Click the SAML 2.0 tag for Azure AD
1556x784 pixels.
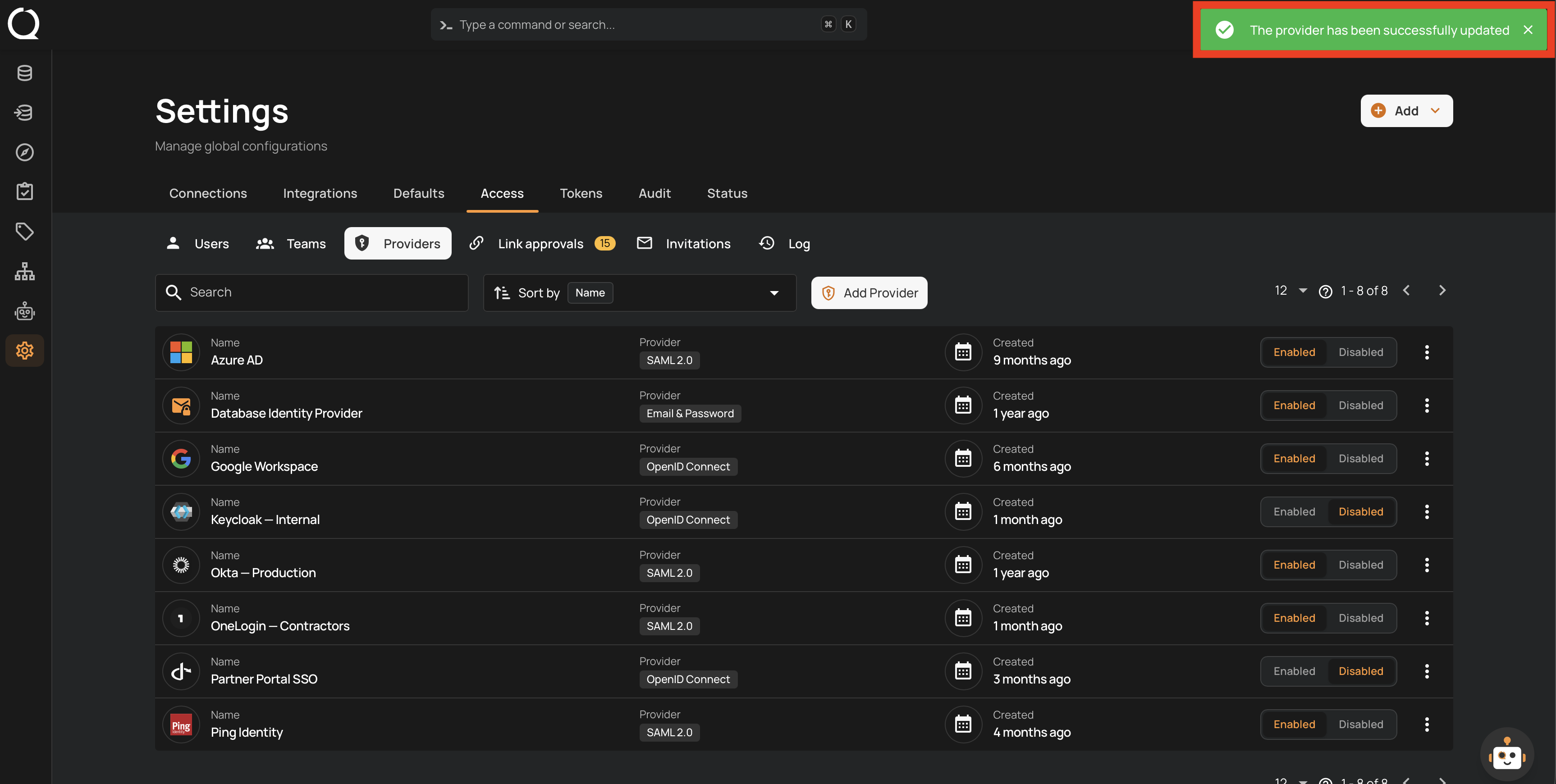coord(669,360)
